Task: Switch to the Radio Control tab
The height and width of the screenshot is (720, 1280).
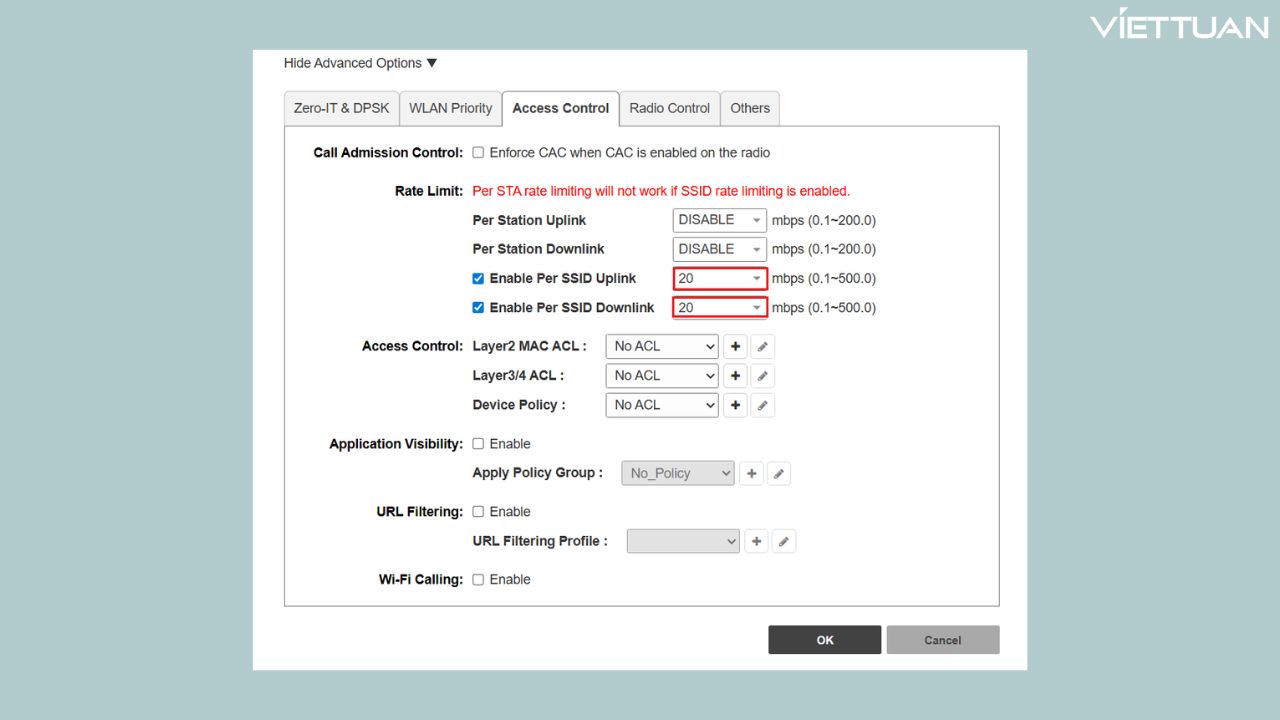Action: (669, 108)
